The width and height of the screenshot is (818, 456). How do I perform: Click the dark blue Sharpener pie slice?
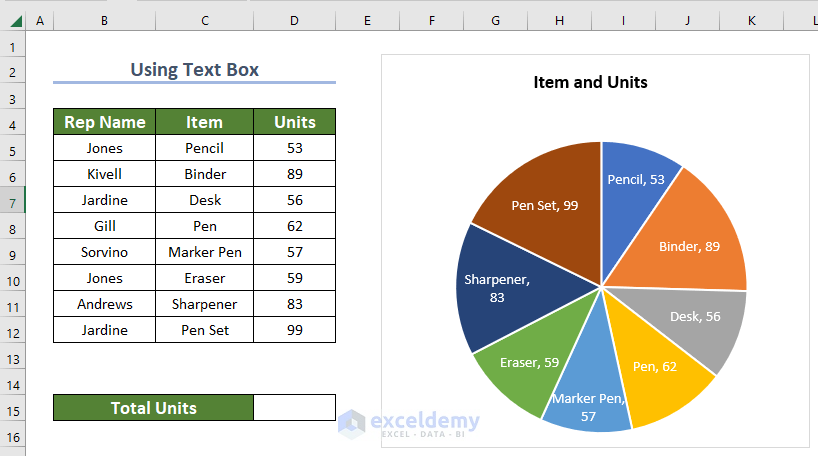pos(500,290)
